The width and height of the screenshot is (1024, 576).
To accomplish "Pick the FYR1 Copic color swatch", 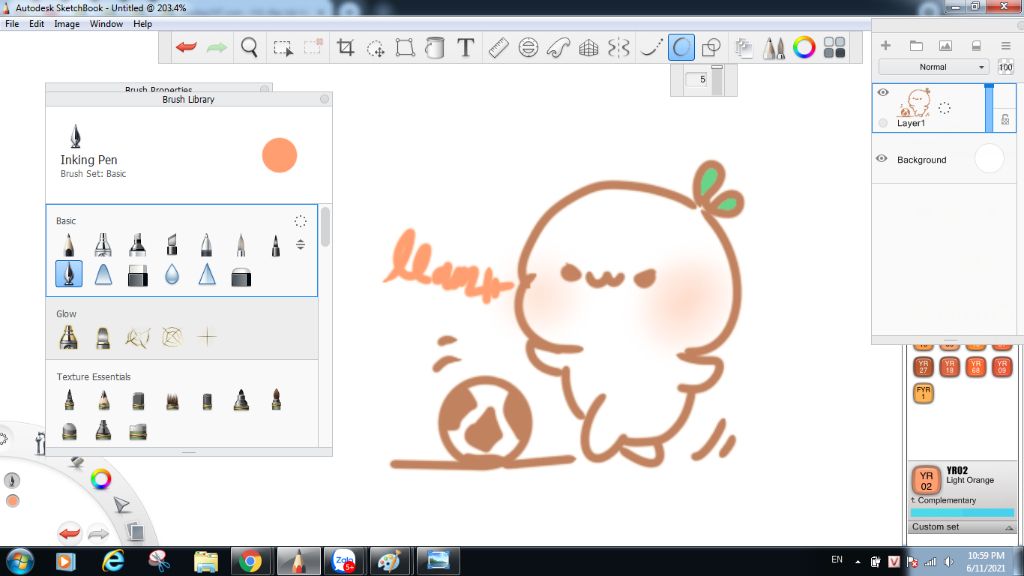I will click(923, 392).
